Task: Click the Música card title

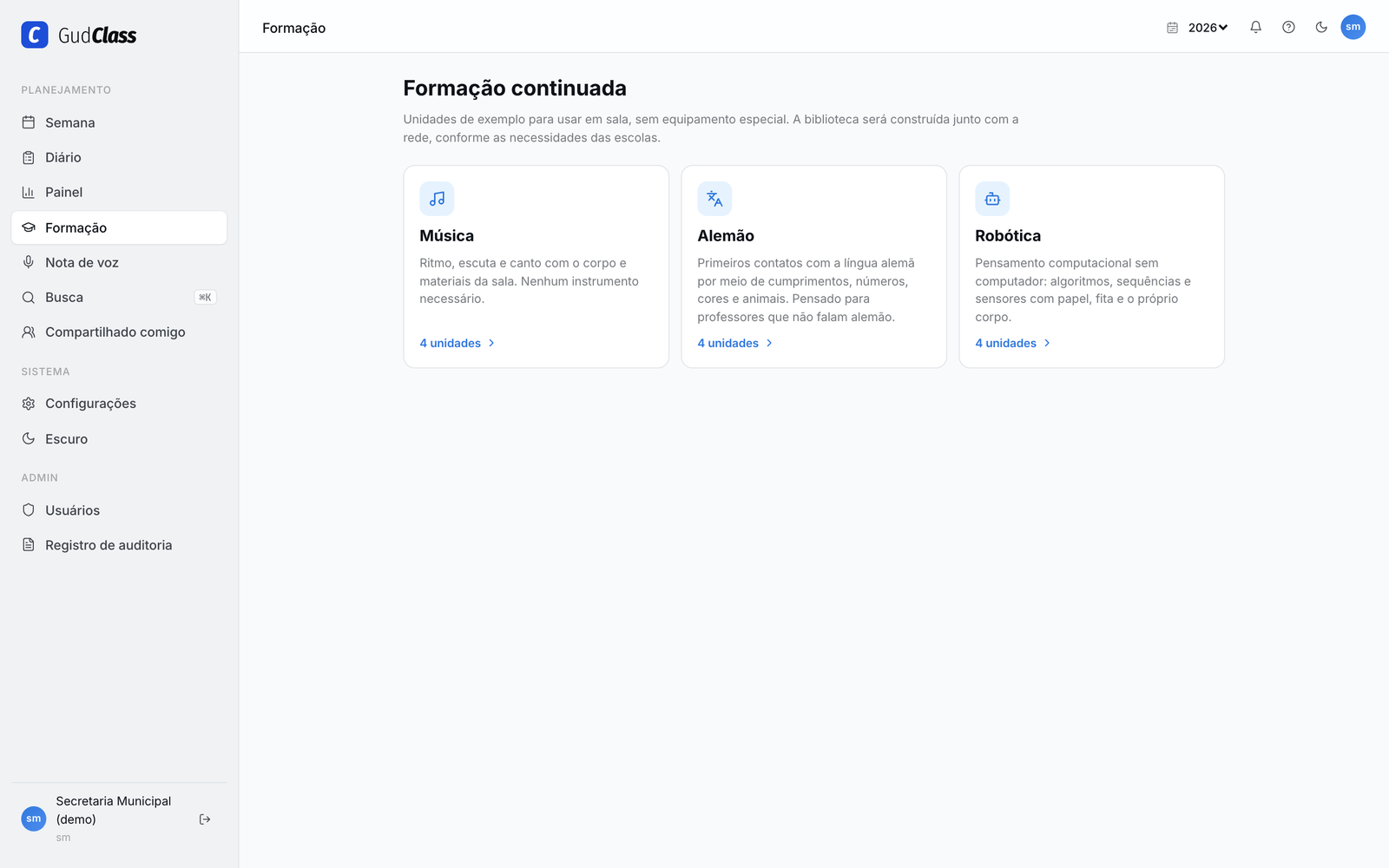Action: [x=446, y=236]
